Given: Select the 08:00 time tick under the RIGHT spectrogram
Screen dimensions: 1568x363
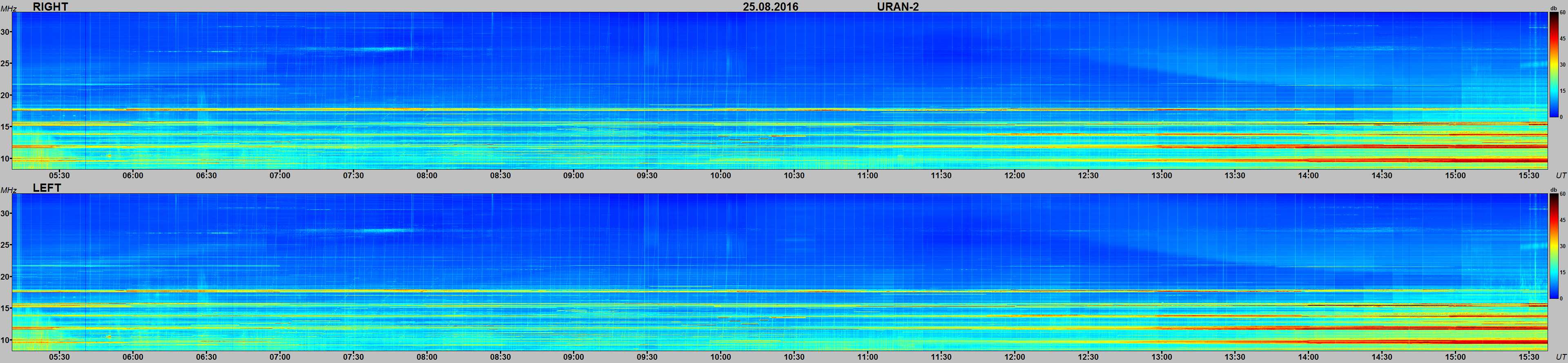Looking at the screenshot, I should 427,175.
